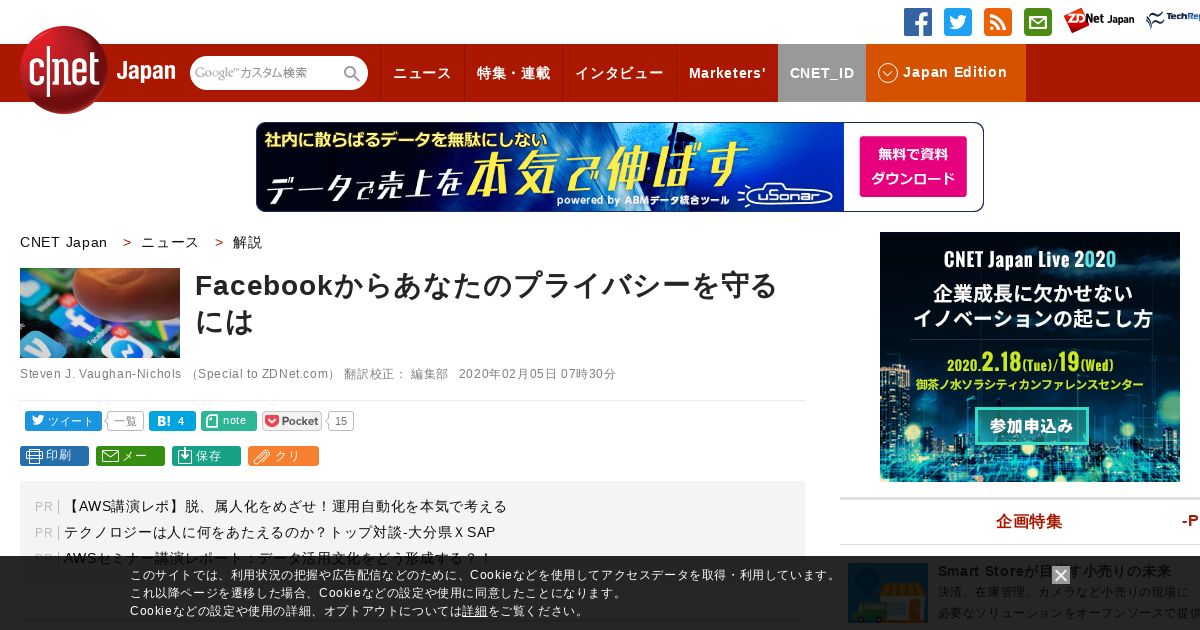Open the ニュース menu
This screenshot has height=630, width=1200.
[422, 73]
